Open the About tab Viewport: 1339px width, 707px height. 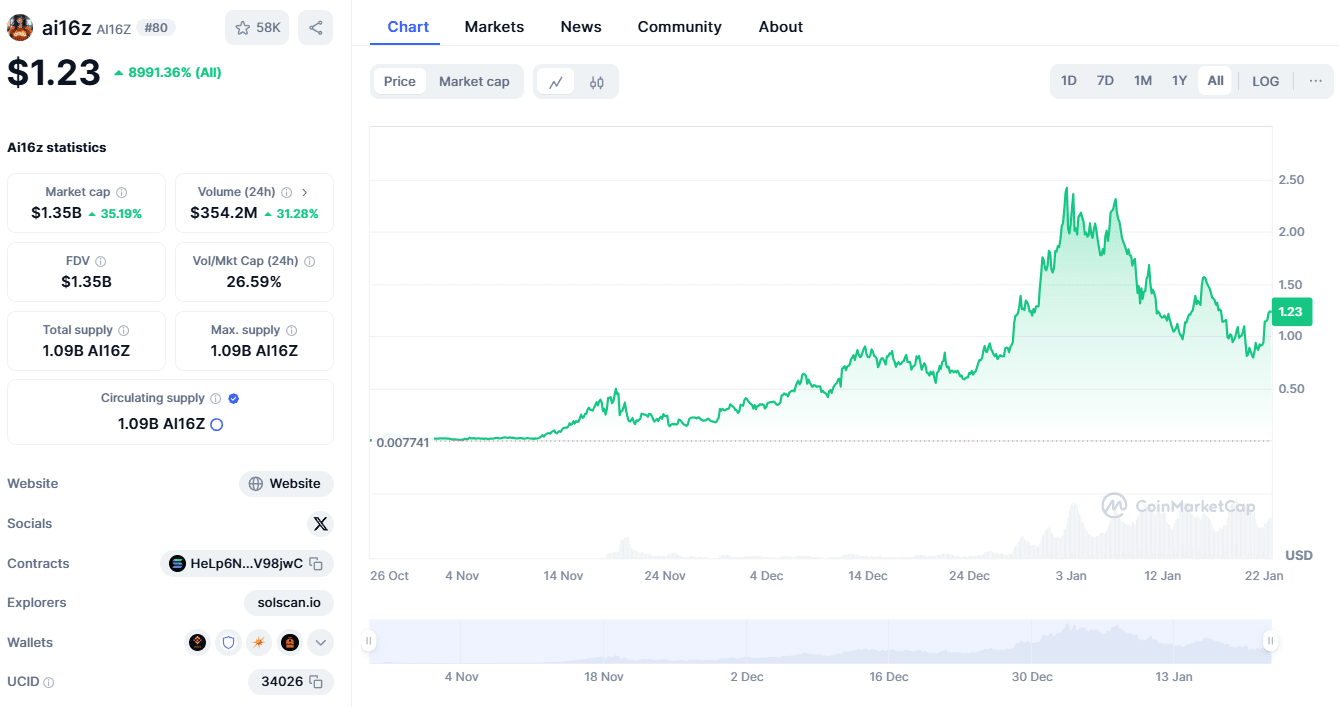(780, 27)
